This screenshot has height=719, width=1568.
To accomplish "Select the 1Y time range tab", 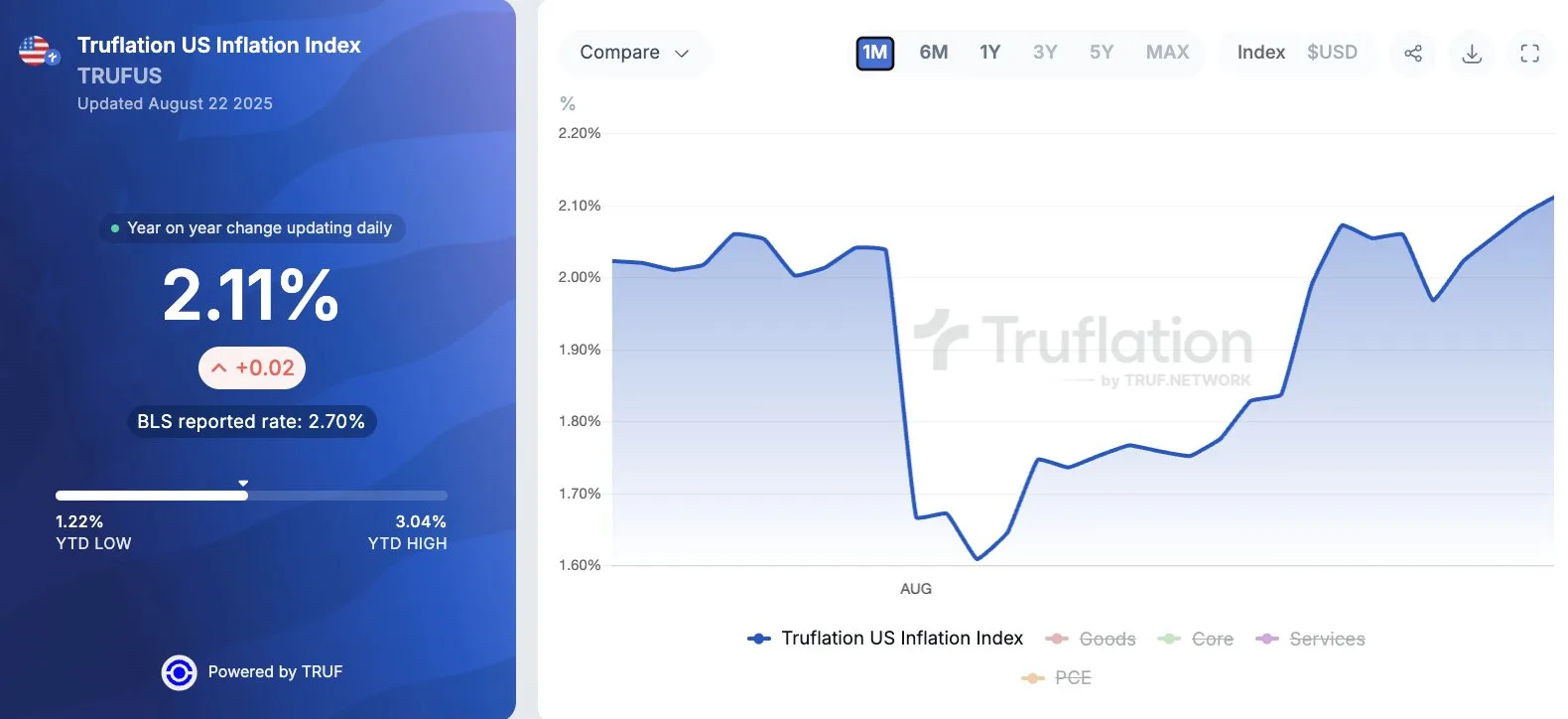I will pyautogui.click(x=989, y=53).
